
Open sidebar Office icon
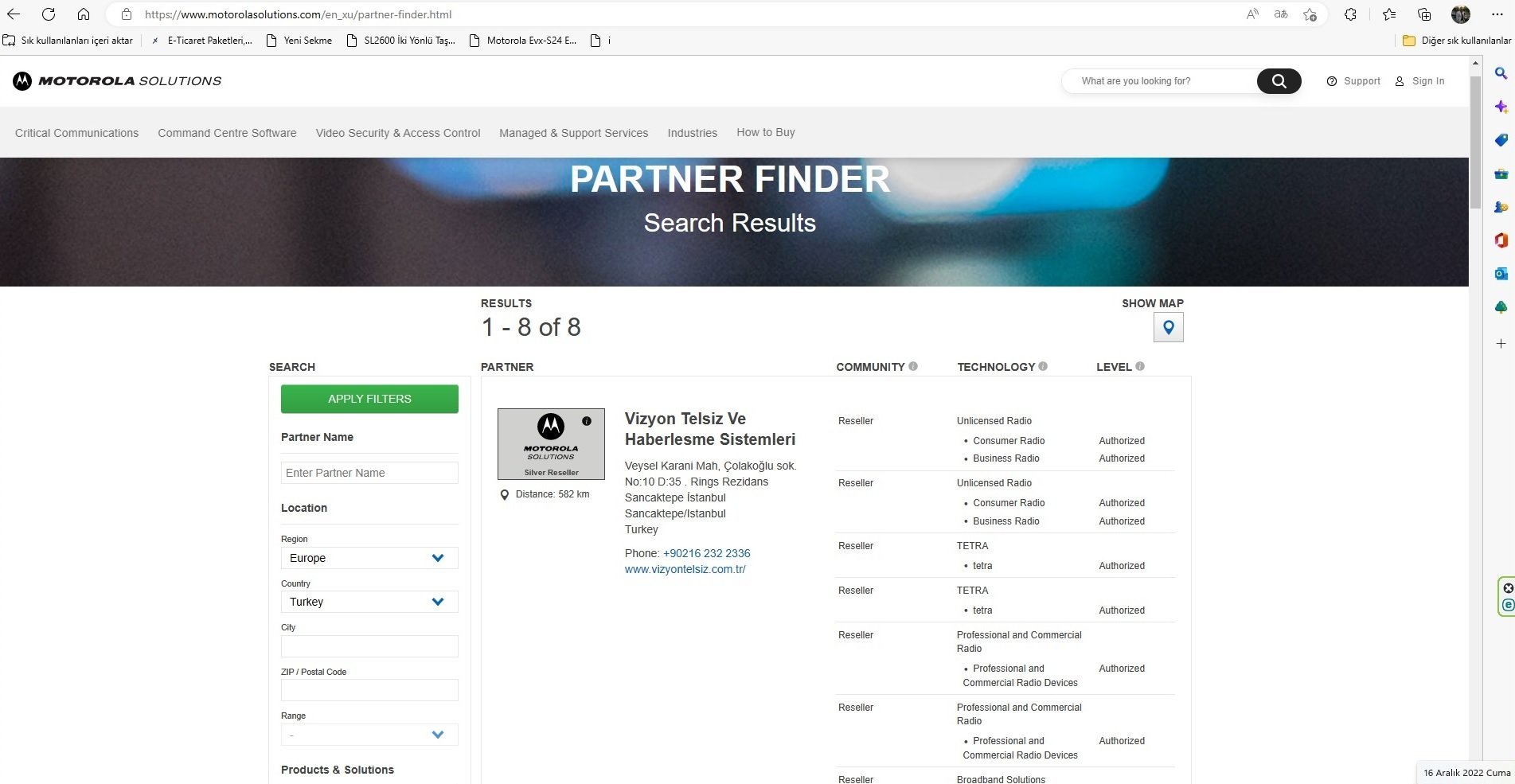1501,240
